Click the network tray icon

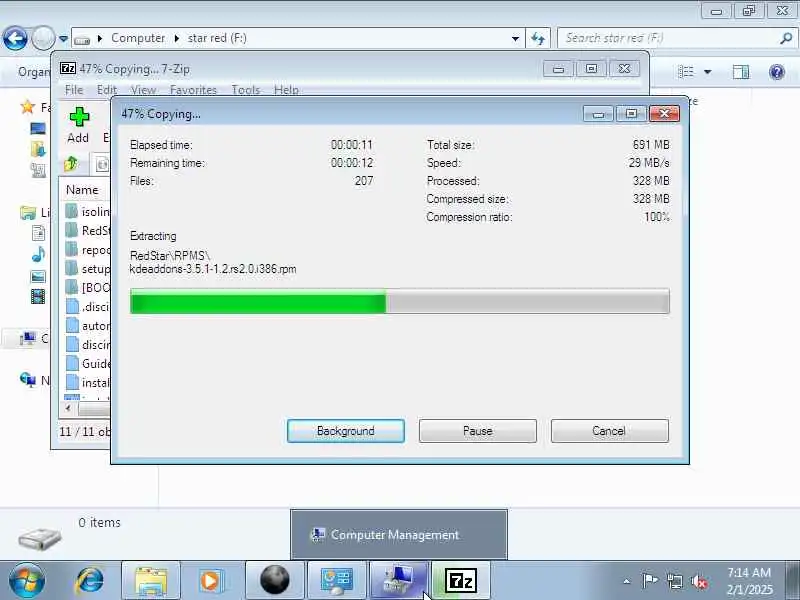[x=674, y=581]
